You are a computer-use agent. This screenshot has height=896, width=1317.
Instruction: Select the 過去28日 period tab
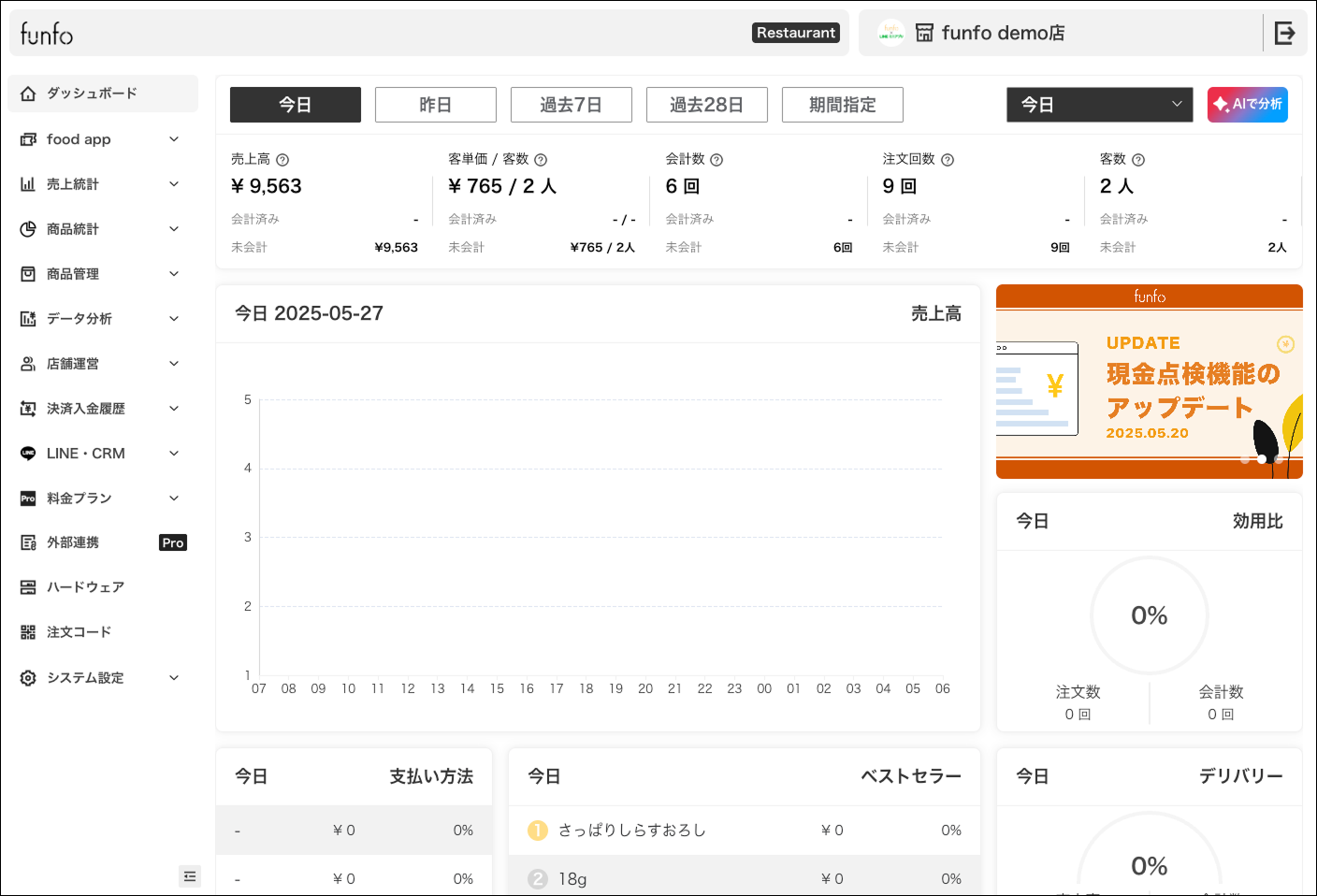point(707,105)
